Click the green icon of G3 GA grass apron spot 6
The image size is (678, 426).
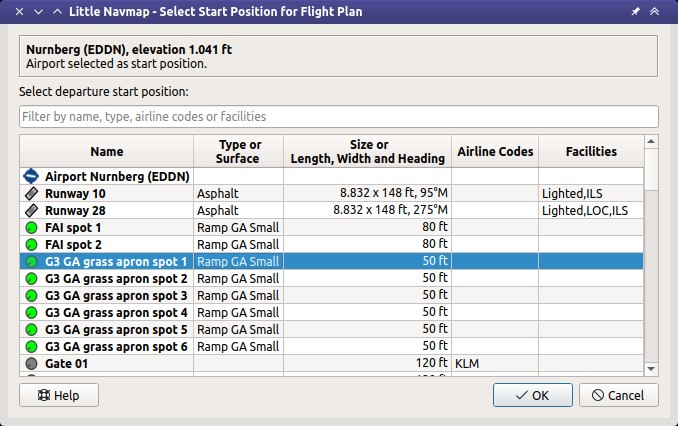[31, 347]
